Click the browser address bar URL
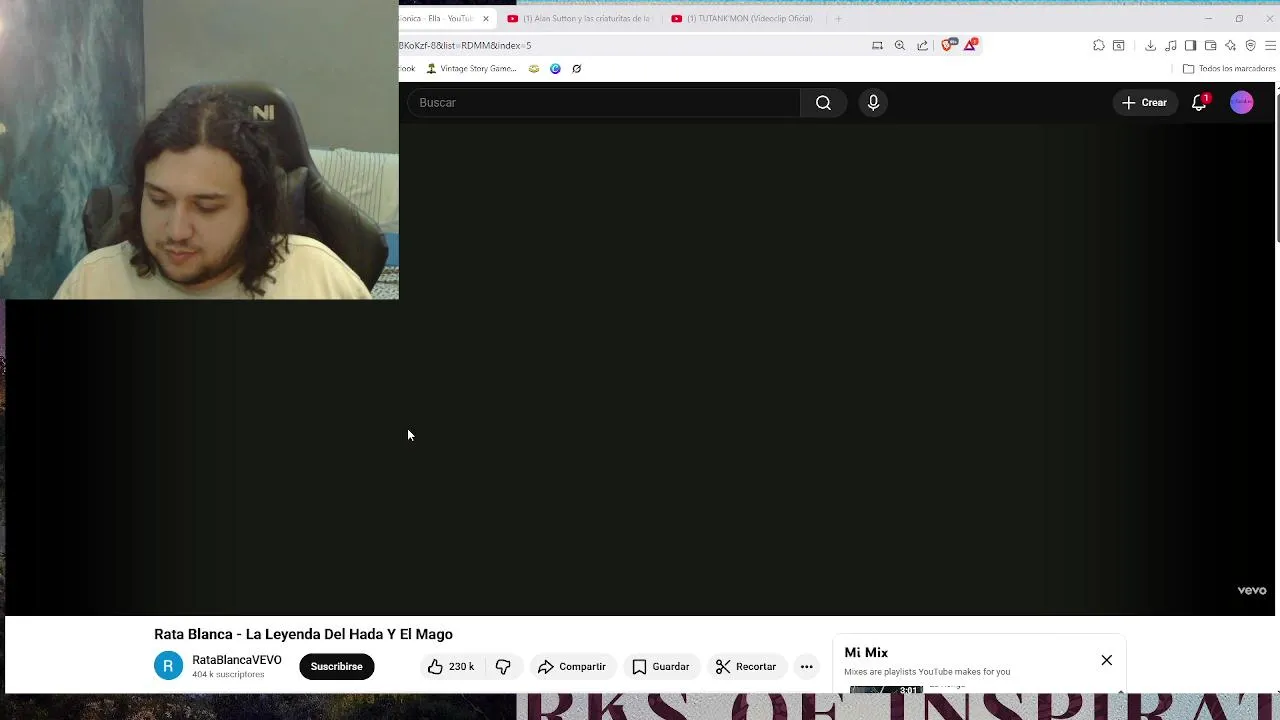 465,45
